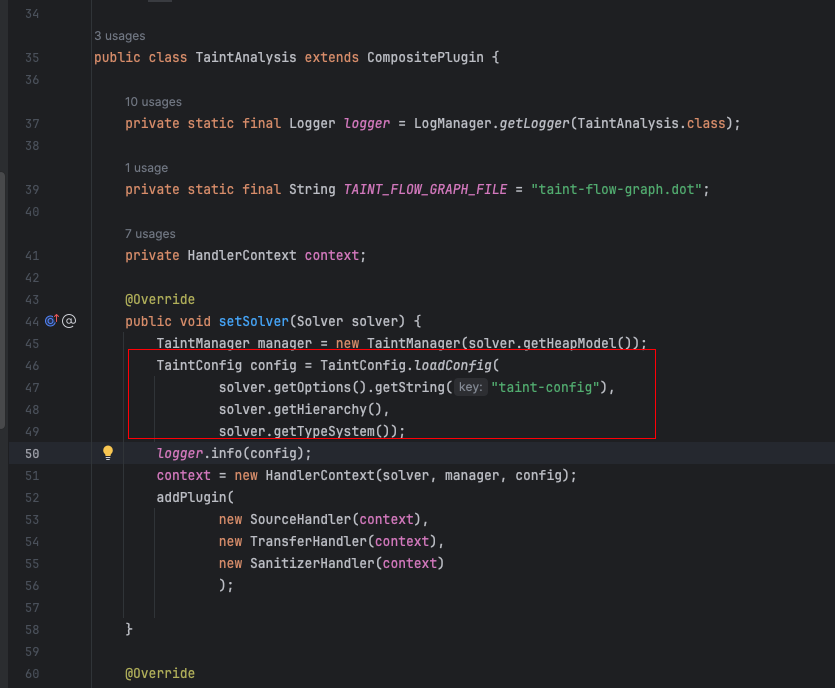Click TransferHandler constructor on line 54
Screen dimensions: 835x688
click(x=308, y=542)
